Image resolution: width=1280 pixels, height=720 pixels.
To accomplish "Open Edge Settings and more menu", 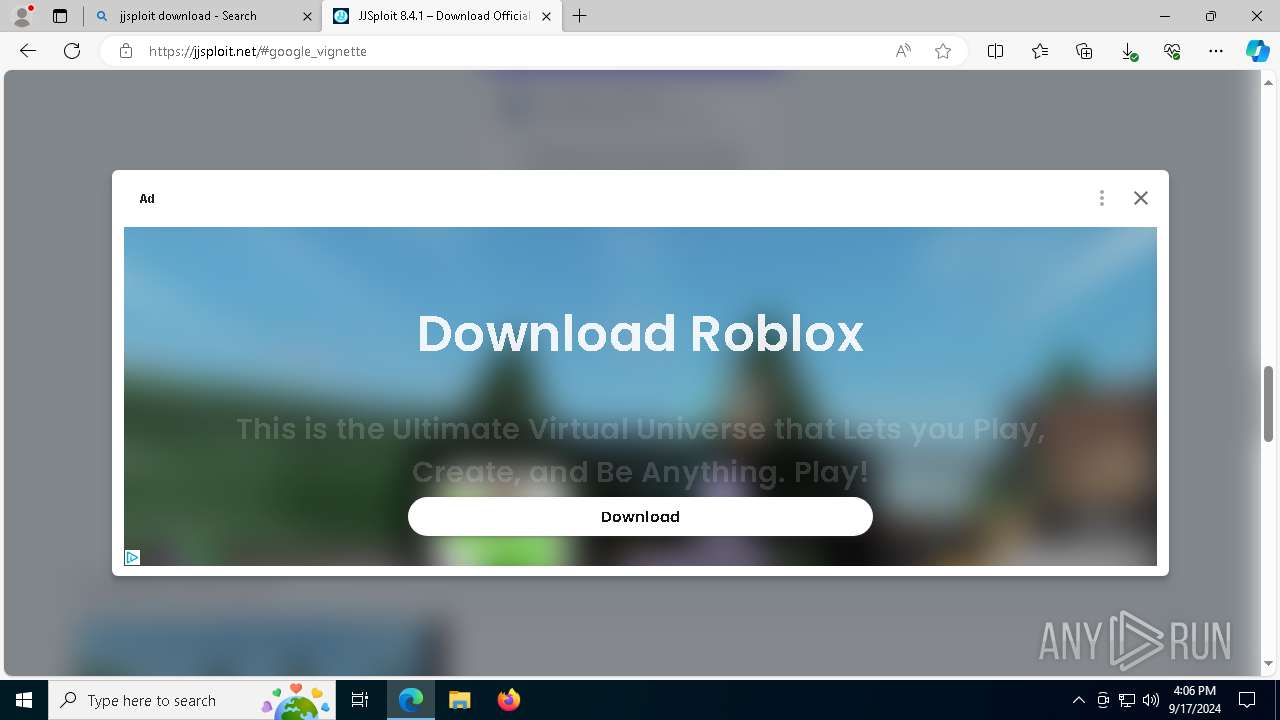I will pyautogui.click(x=1216, y=51).
